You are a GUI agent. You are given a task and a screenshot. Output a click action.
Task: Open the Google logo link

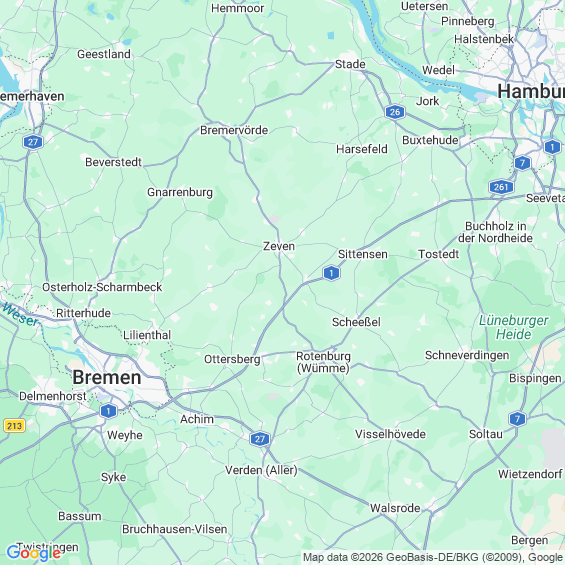coord(34,553)
